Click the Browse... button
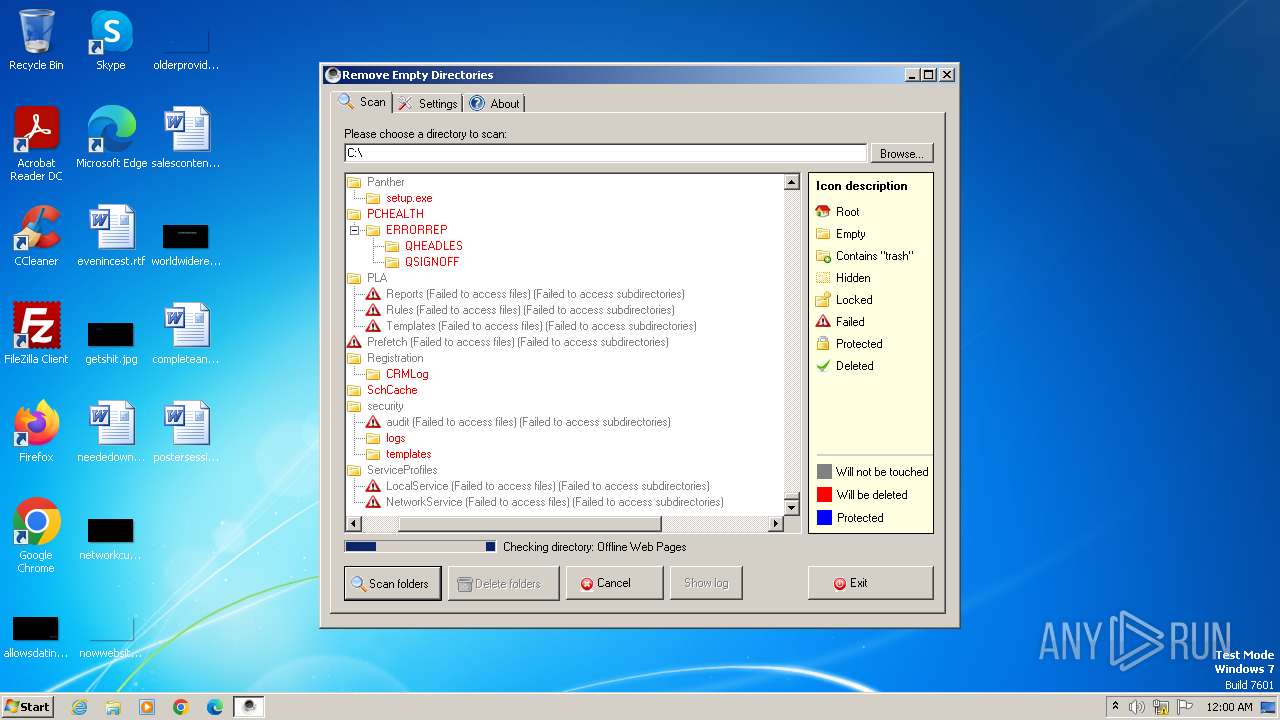1280x720 pixels. (x=902, y=154)
